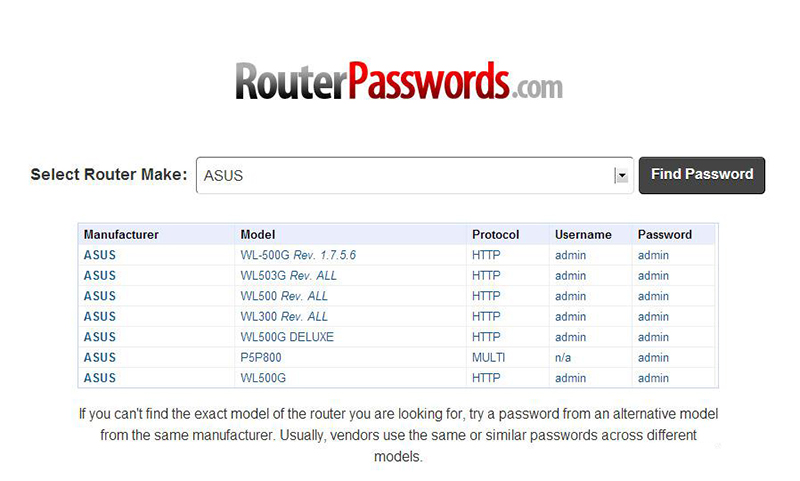Select the ASUS router make combo box
The width and height of the screenshot is (800, 481).
click(x=405, y=175)
